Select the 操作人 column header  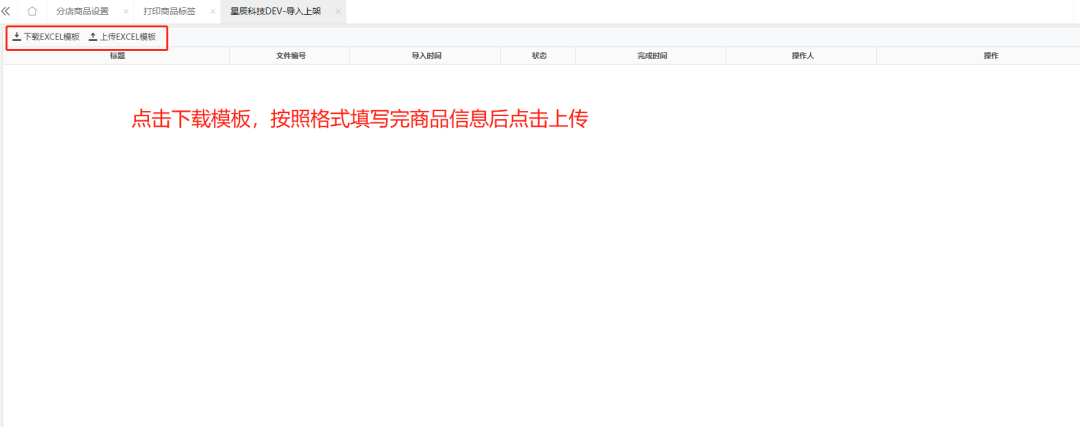tap(802, 56)
